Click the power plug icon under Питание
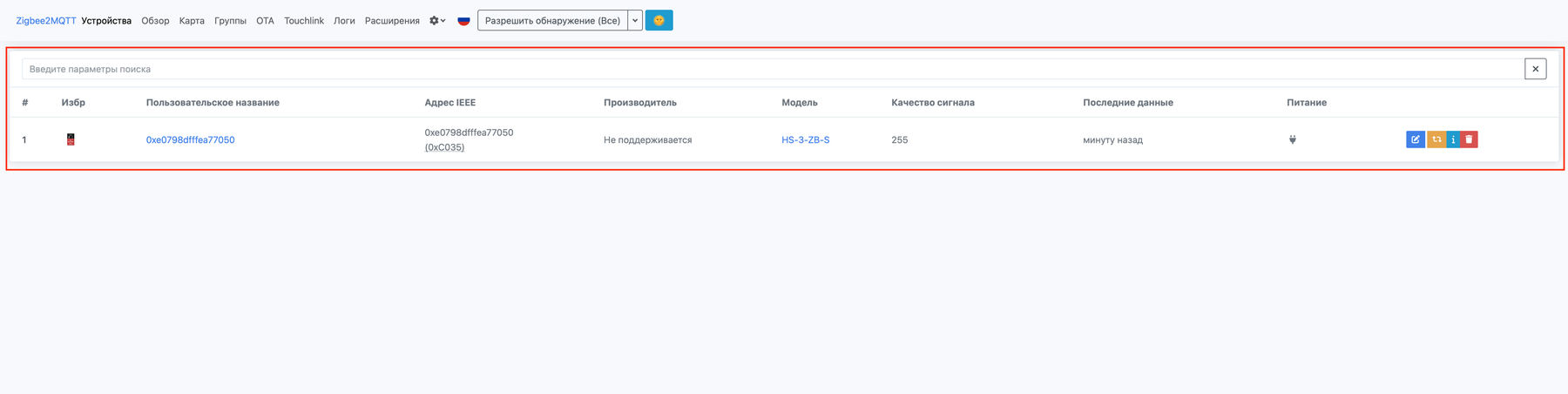 tap(1293, 139)
